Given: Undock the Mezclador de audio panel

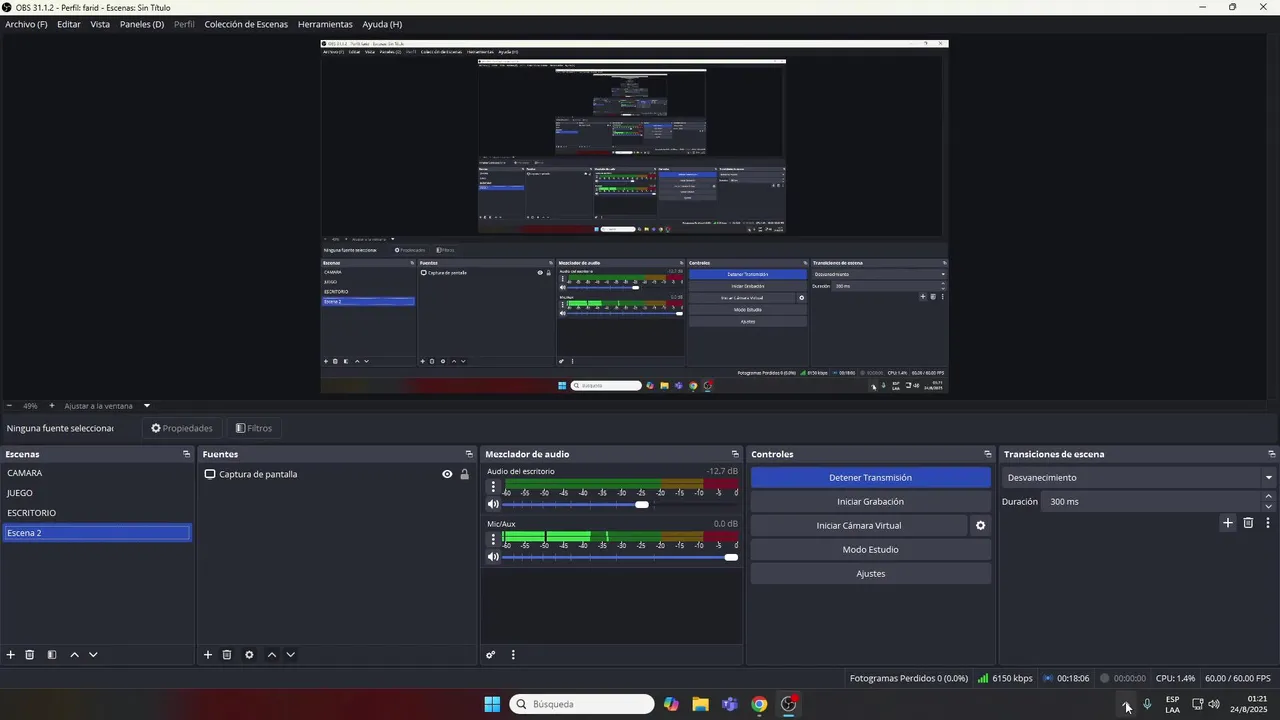Looking at the screenshot, I should 735,454.
